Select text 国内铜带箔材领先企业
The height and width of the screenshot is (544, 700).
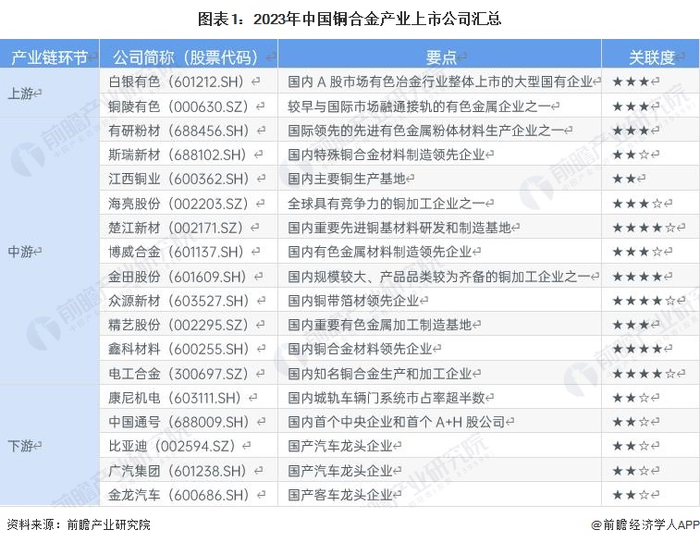[x=354, y=300]
